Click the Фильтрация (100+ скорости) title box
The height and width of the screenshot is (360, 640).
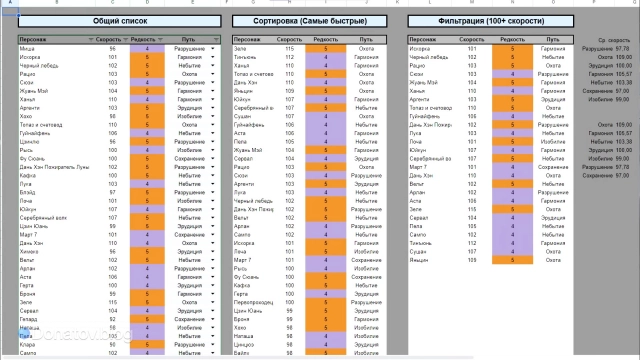coord(491,21)
